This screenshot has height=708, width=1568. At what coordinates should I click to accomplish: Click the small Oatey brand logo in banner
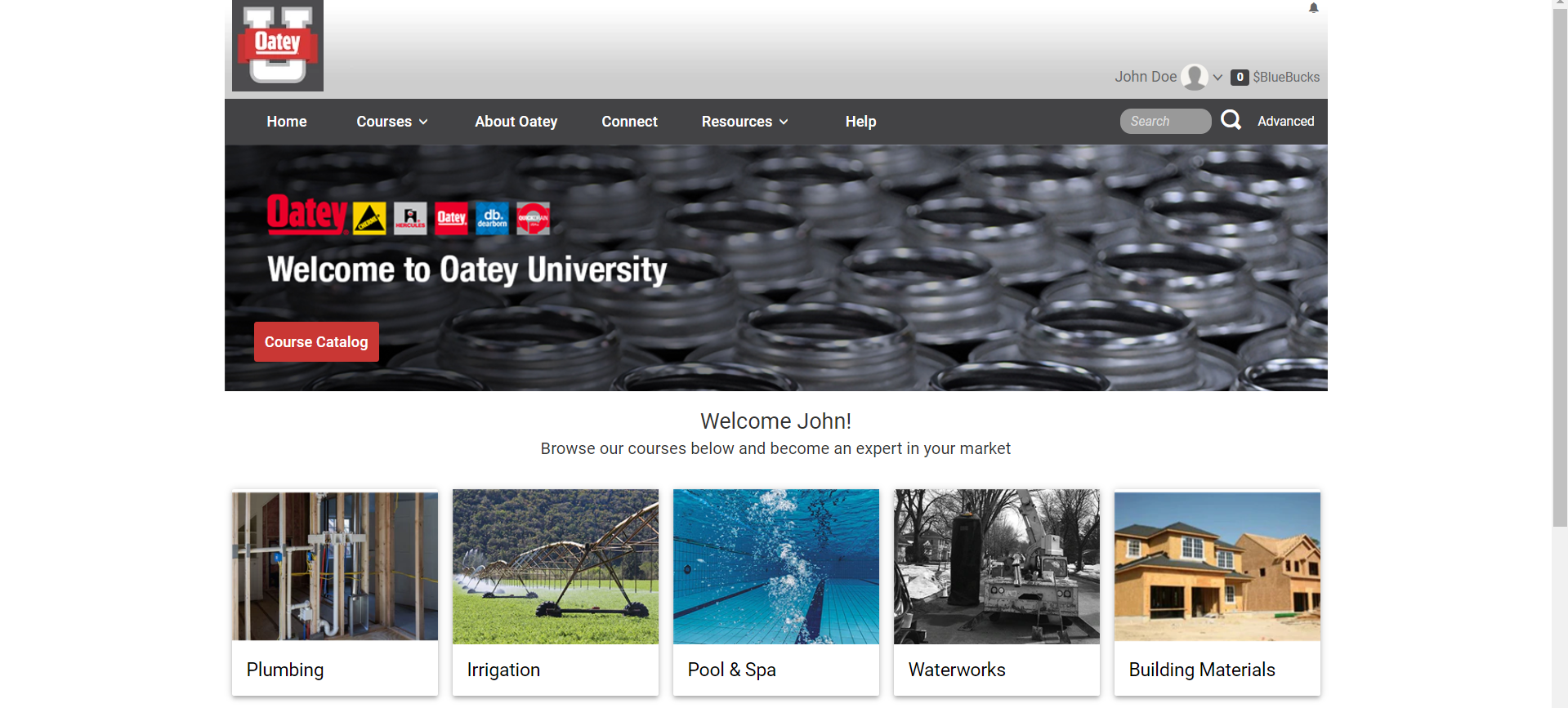[x=451, y=219]
